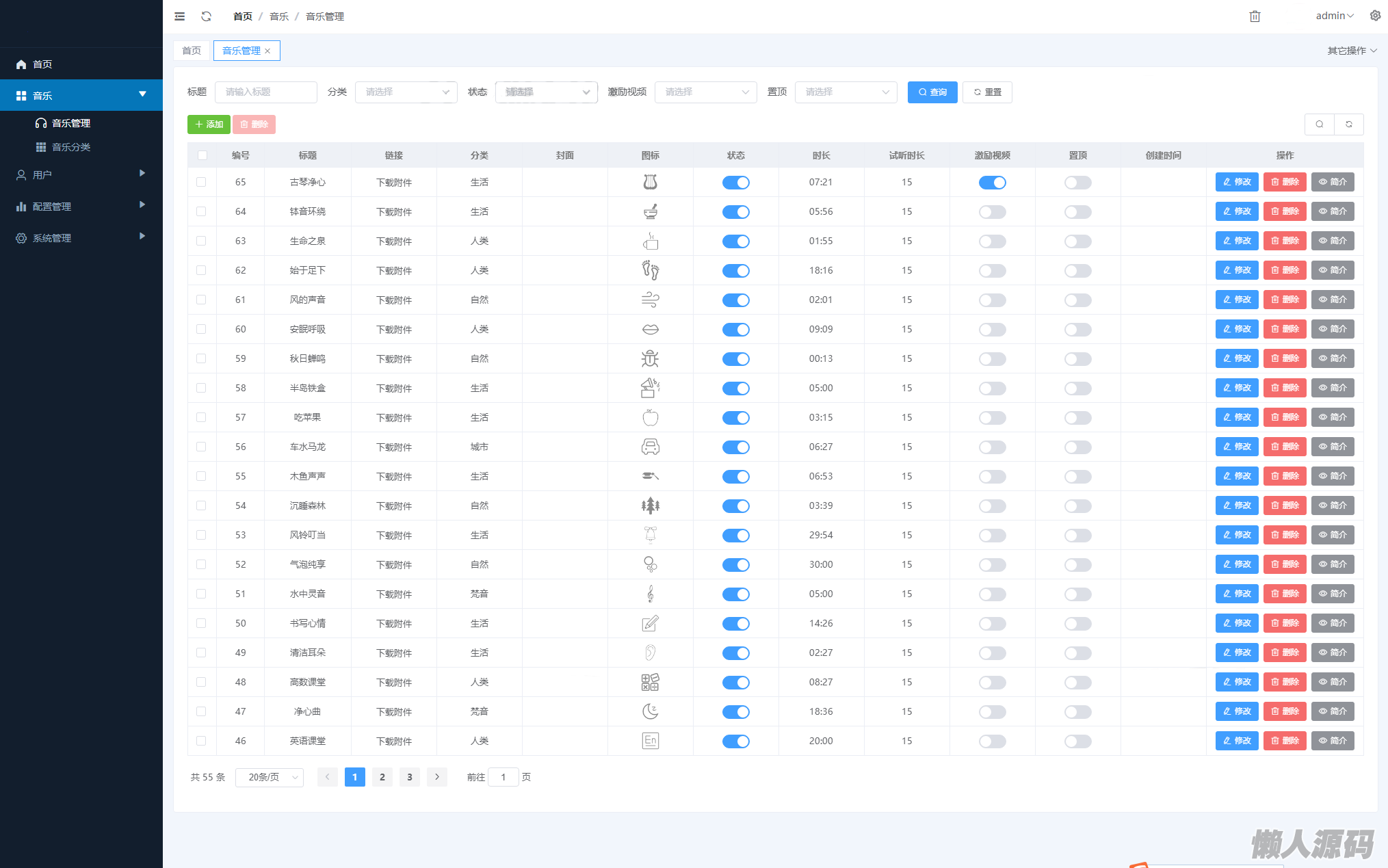The height and width of the screenshot is (868, 1388).
Task: Open the 分类 filter dropdown
Action: (x=406, y=92)
